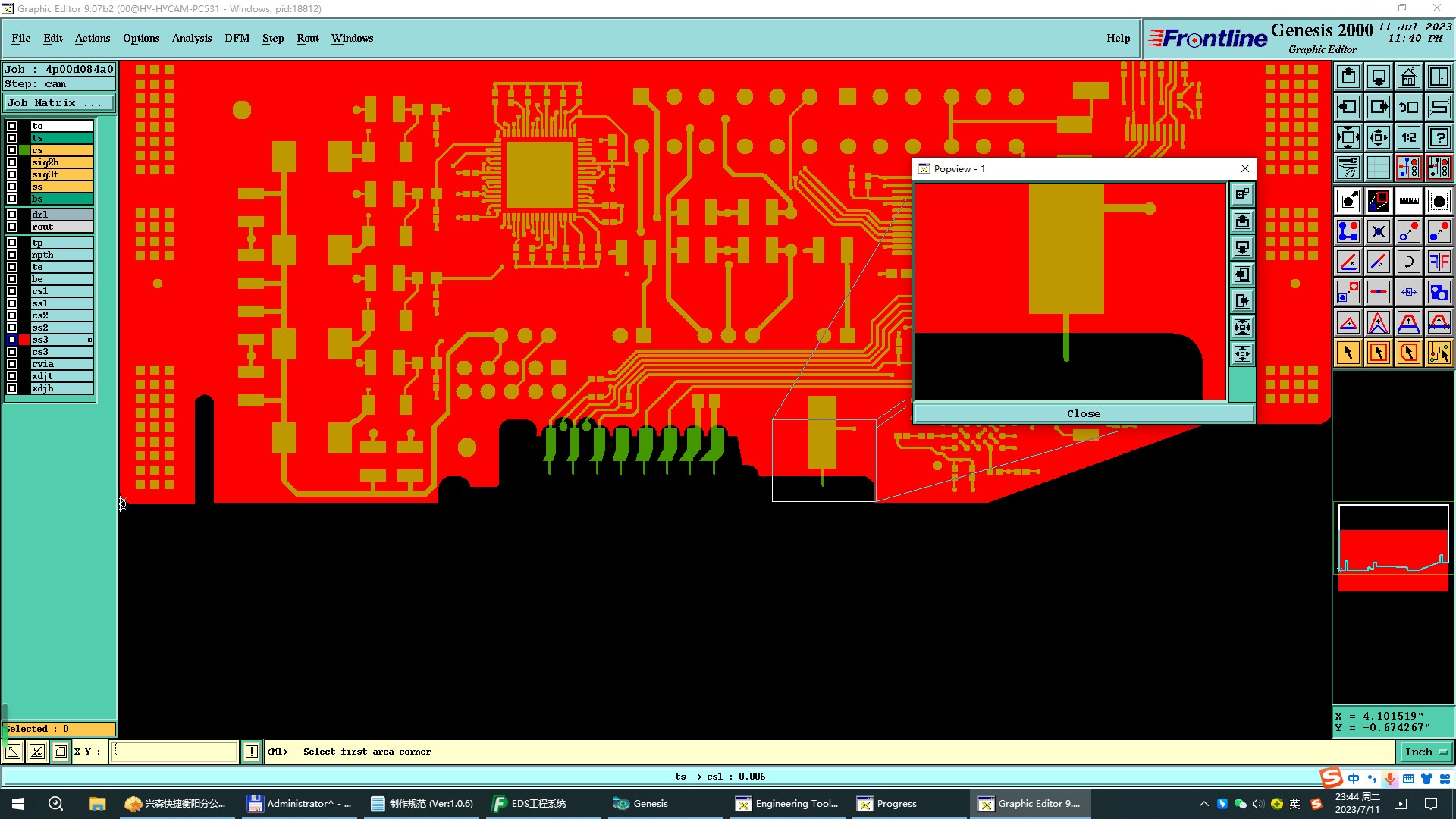Viewport: 1456px width, 819px height.
Task: Click the X Y coordinate input field
Action: pyautogui.click(x=174, y=752)
